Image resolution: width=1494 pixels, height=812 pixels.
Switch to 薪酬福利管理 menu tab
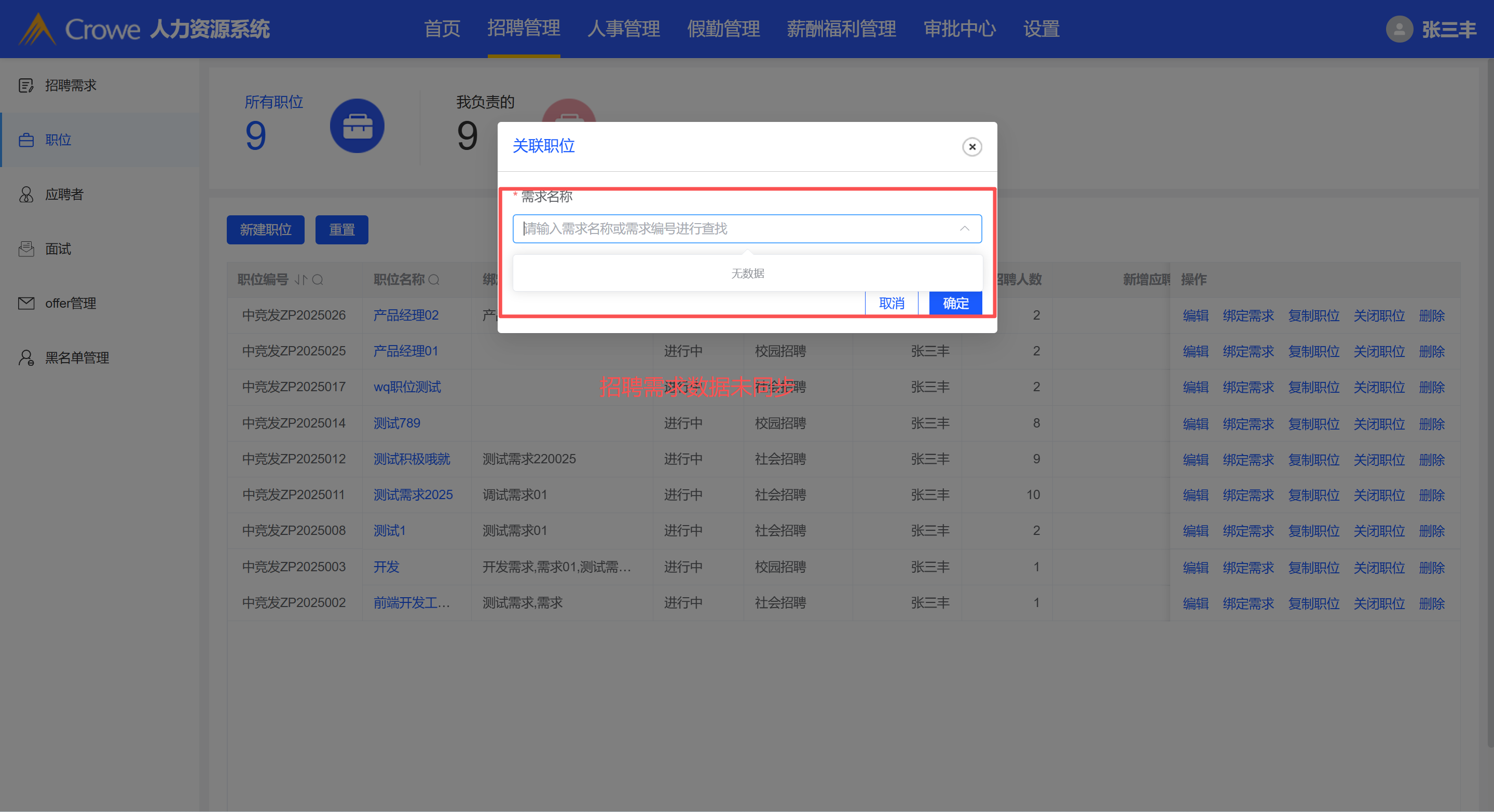(841, 29)
